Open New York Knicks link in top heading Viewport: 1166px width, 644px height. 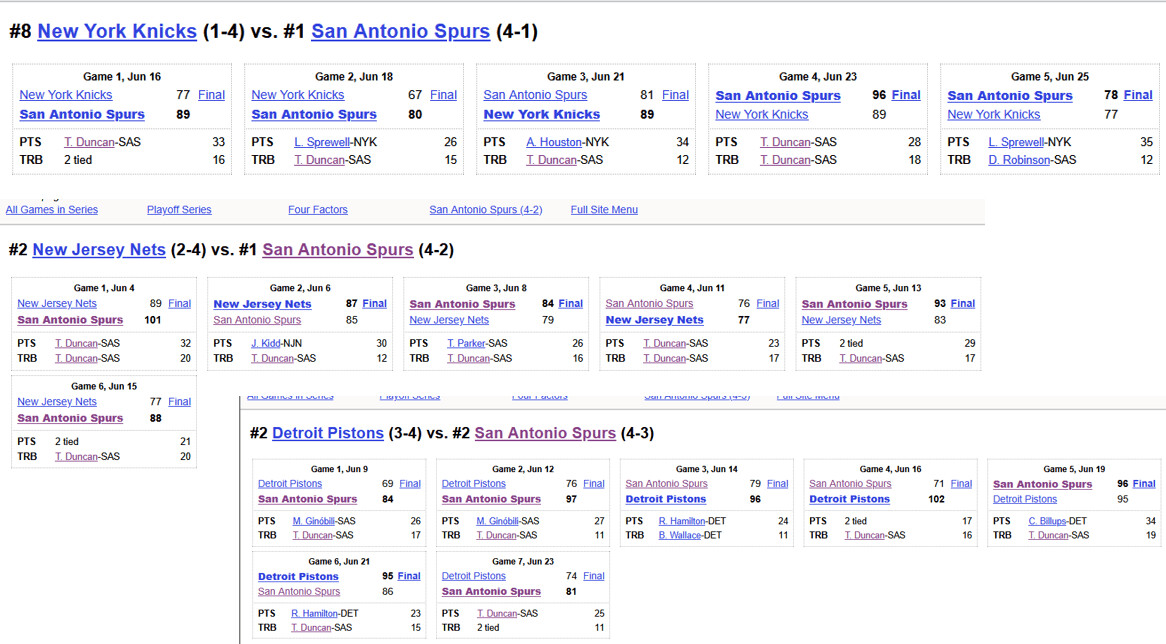pos(117,31)
